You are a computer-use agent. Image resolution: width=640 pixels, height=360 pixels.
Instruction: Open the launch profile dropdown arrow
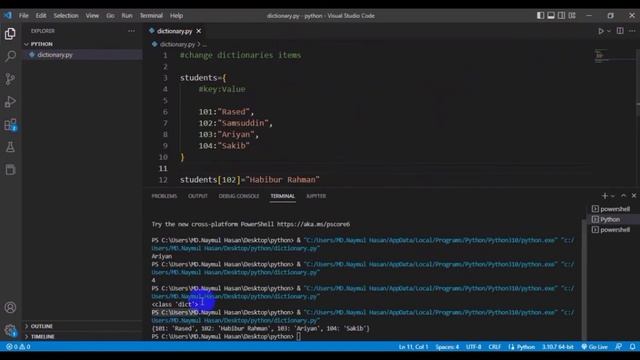pyautogui.click(x=612, y=196)
